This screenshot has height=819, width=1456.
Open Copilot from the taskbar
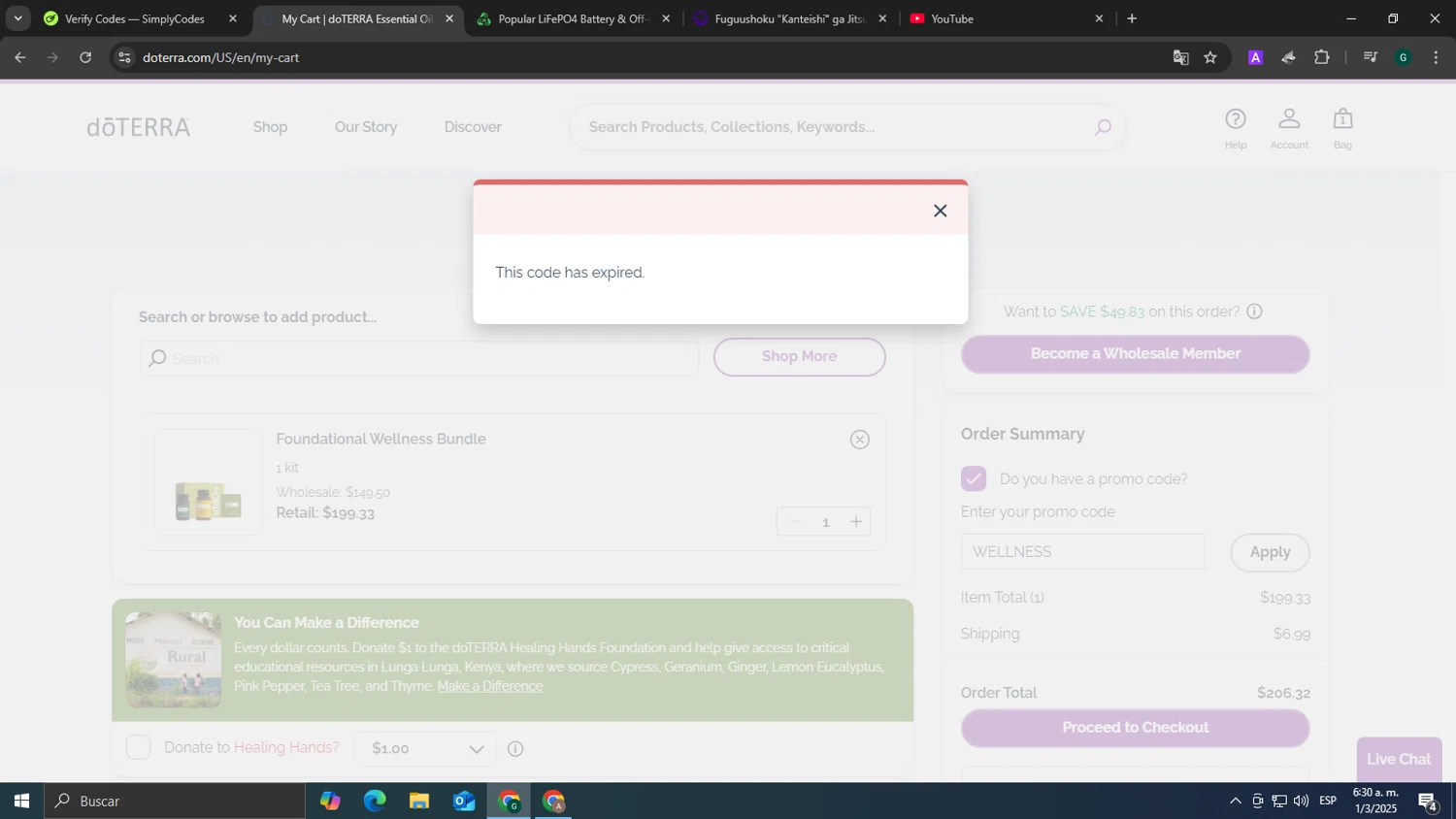330,801
